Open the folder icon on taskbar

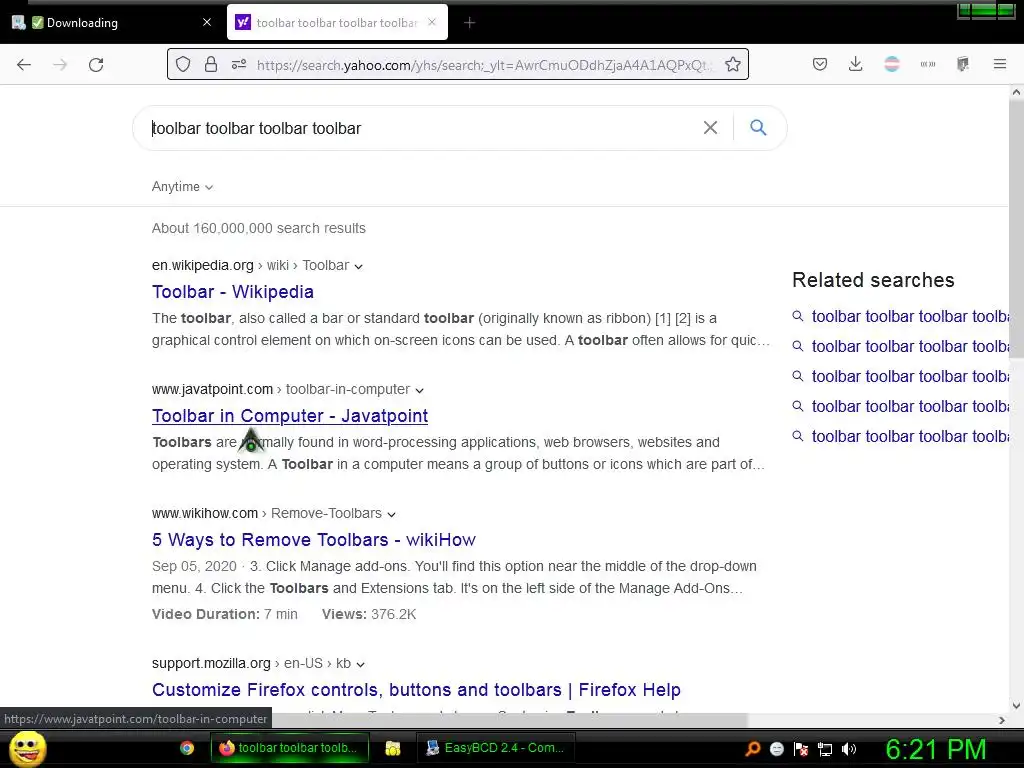[x=392, y=748]
